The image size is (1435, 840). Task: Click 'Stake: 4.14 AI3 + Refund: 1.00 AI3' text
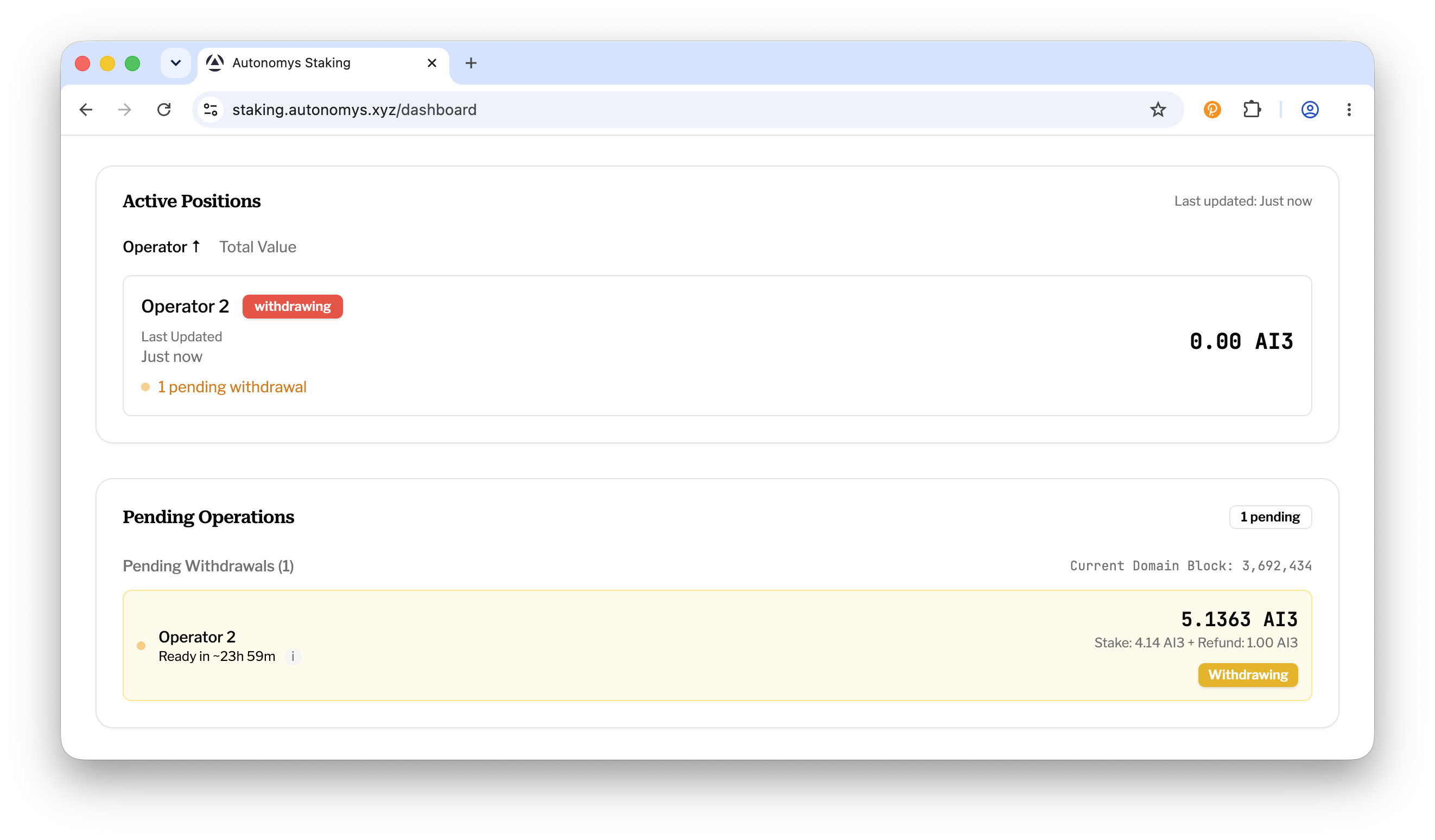tap(1196, 643)
